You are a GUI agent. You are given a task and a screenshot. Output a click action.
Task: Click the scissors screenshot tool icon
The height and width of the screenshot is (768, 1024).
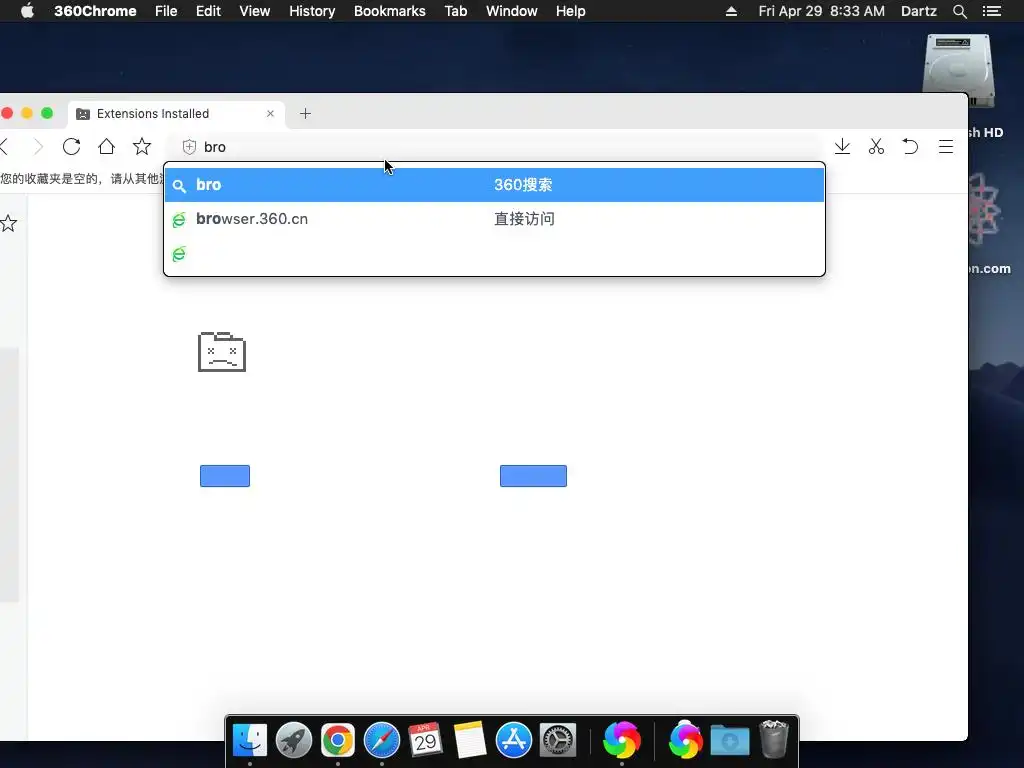(876, 146)
